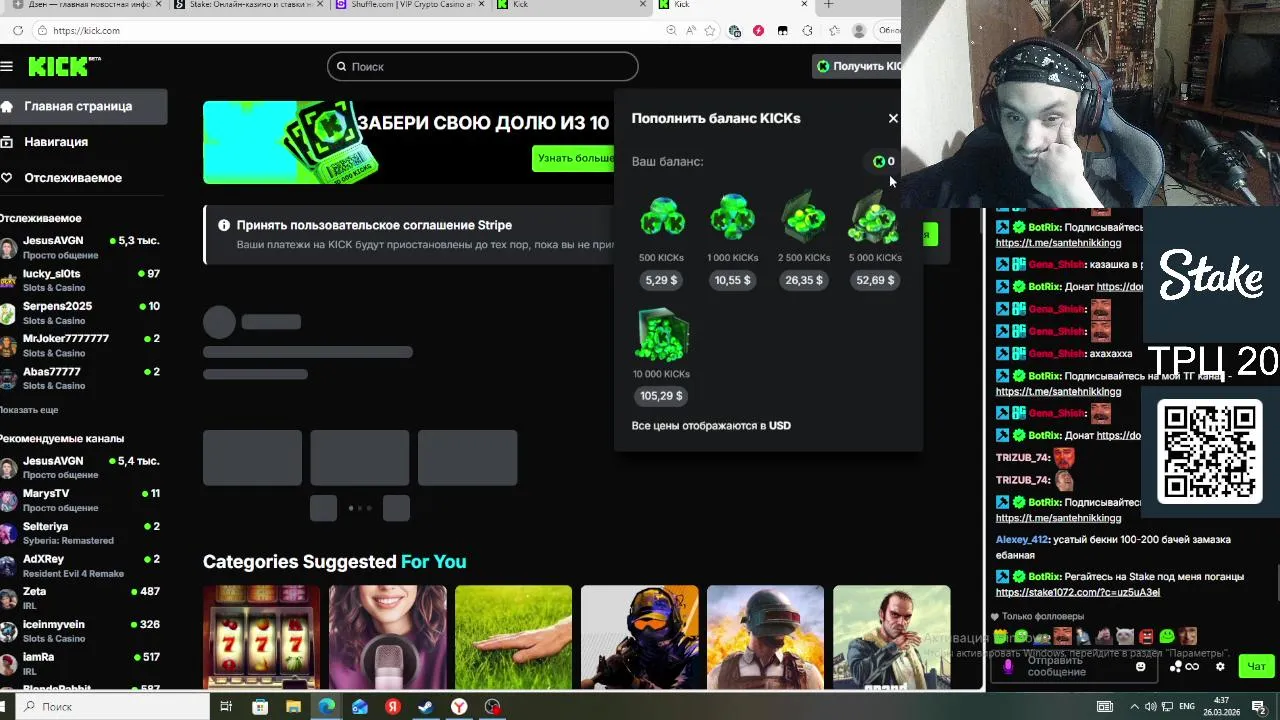Switch to the Stake casino browser tab
The width and height of the screenshot is (1280, 720).
point(250,5)
